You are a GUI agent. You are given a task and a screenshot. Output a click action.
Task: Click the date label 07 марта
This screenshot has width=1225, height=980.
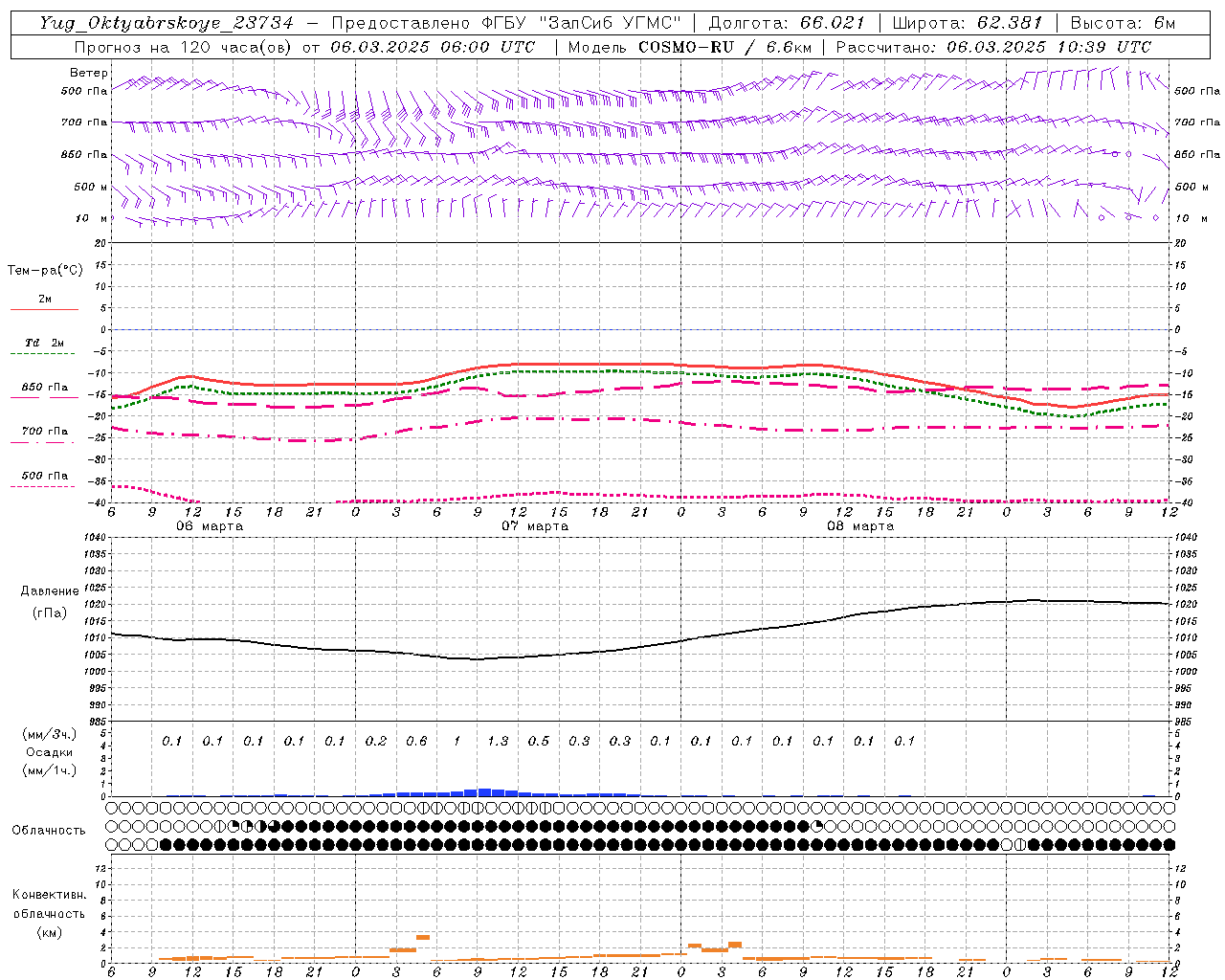(535, 526)
